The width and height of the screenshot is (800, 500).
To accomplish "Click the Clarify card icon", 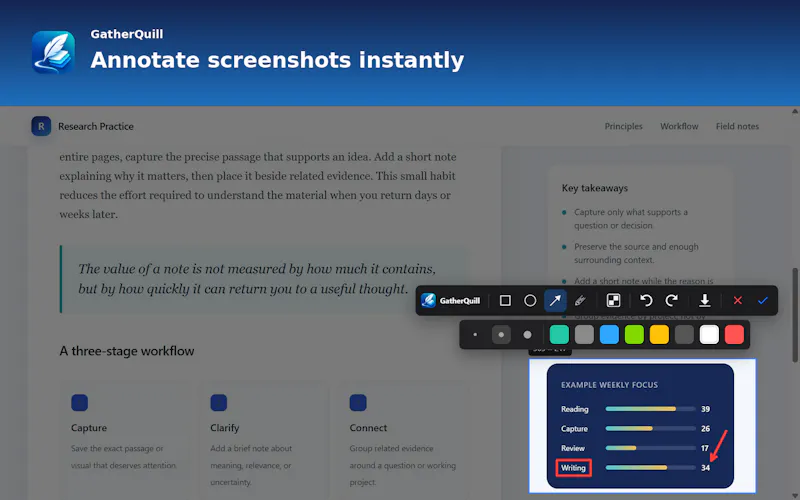I will 219,403.
